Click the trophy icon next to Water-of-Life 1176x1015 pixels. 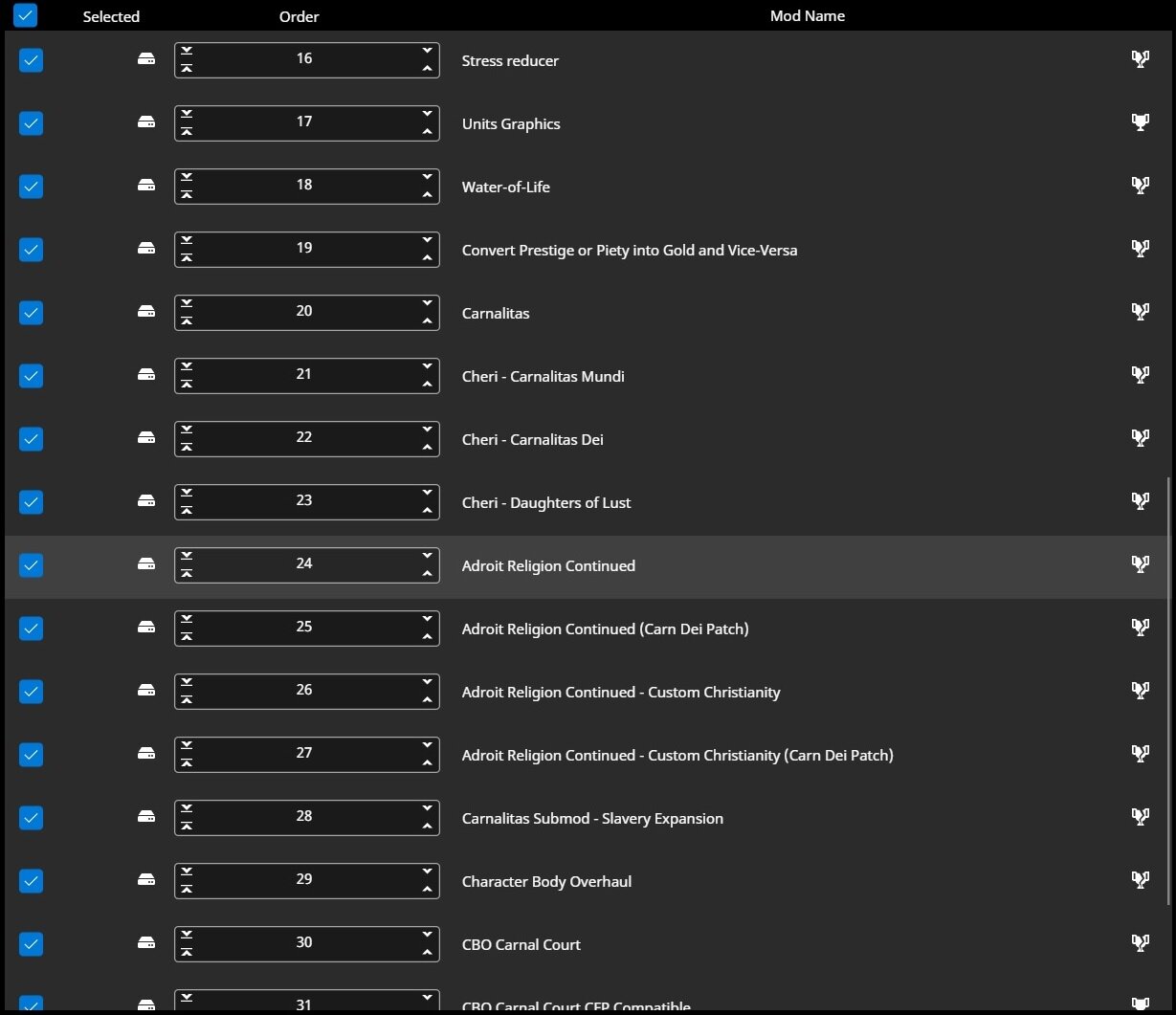tap(1140, 185)
